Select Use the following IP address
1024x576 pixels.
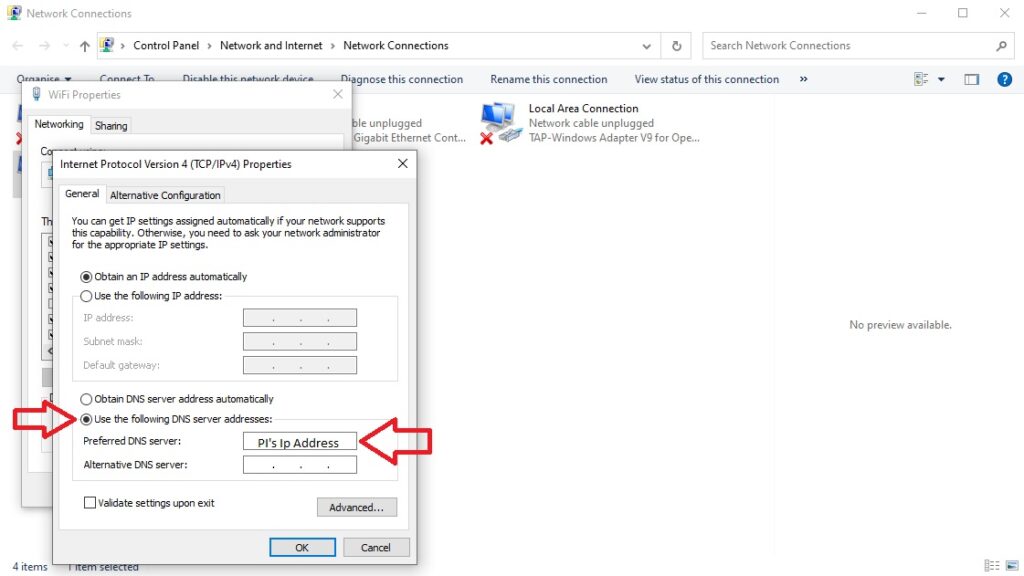point(86,296)
